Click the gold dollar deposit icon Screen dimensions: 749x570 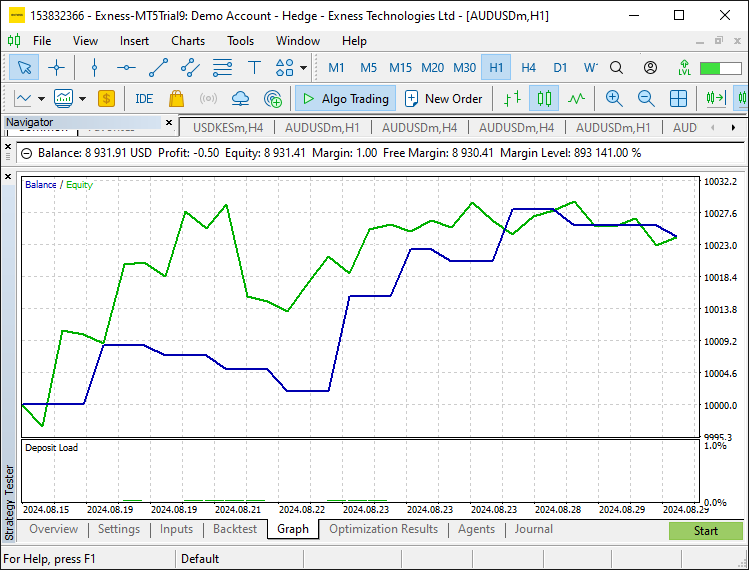coord(106,99)
